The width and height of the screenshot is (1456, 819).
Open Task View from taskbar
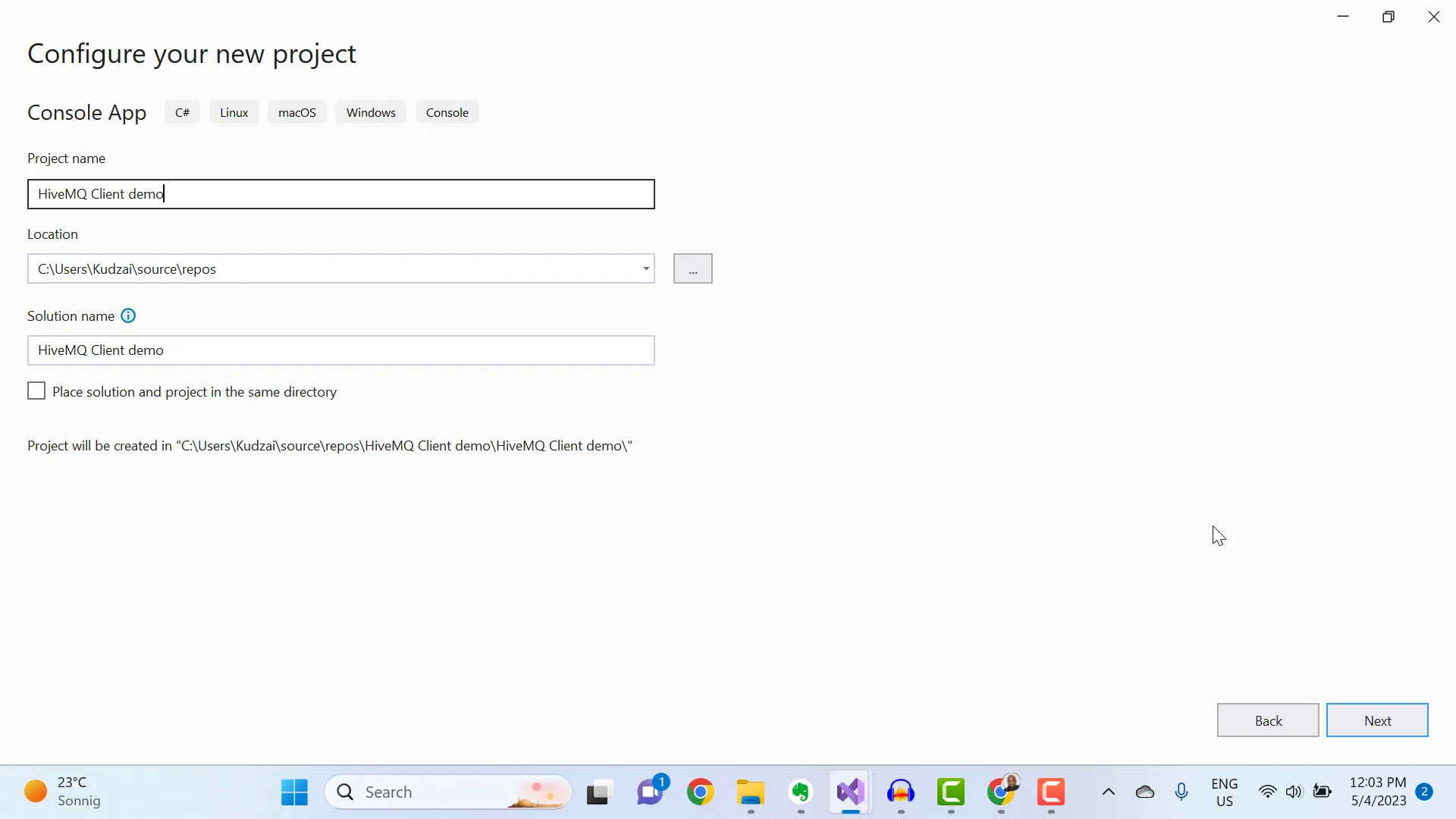click(x=599, y=792)
